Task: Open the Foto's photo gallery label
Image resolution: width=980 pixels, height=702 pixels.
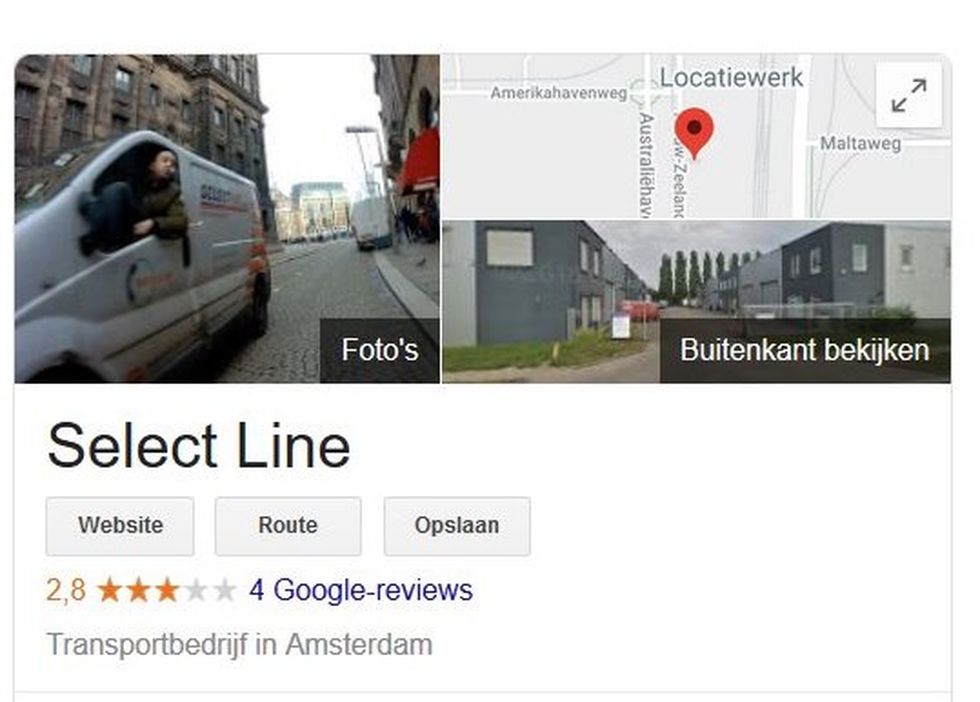Action: pyautogui.click(x=379, y=350)
